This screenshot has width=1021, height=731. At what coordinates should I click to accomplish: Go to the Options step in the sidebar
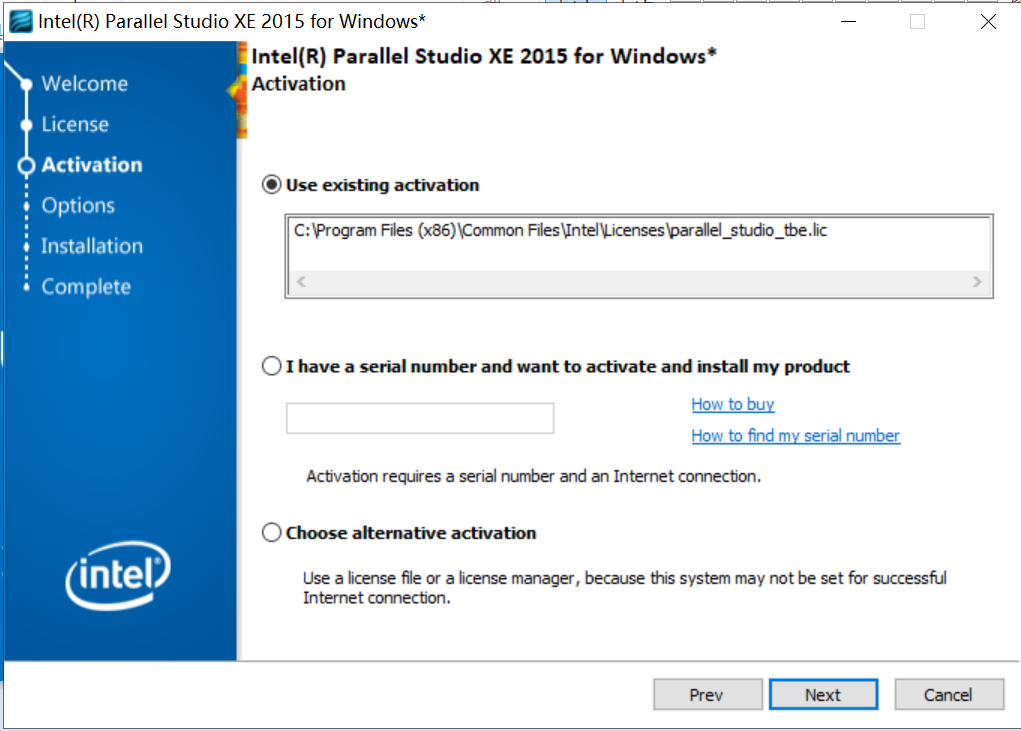pos(77,205)
